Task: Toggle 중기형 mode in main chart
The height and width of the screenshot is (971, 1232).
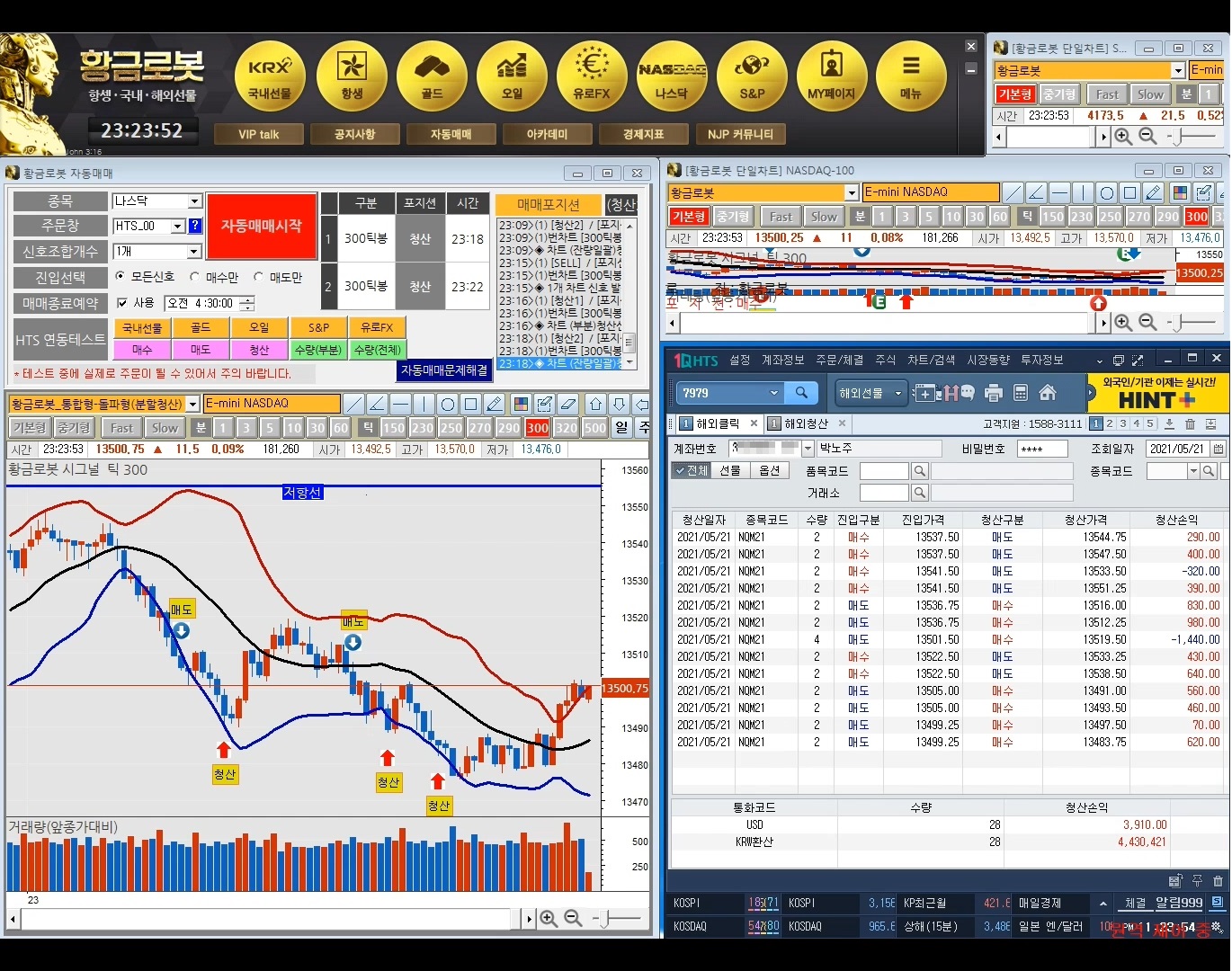Action: coord(74,428)
